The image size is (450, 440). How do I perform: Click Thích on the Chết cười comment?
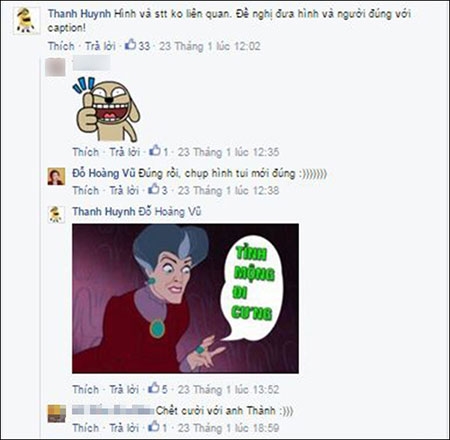86,428
